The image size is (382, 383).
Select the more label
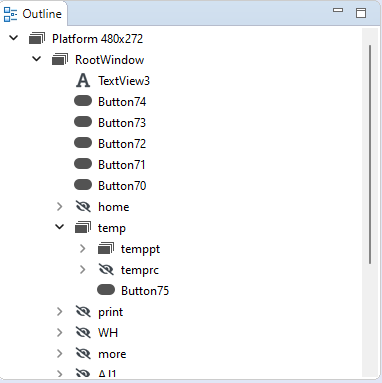(x=112, y=354)
